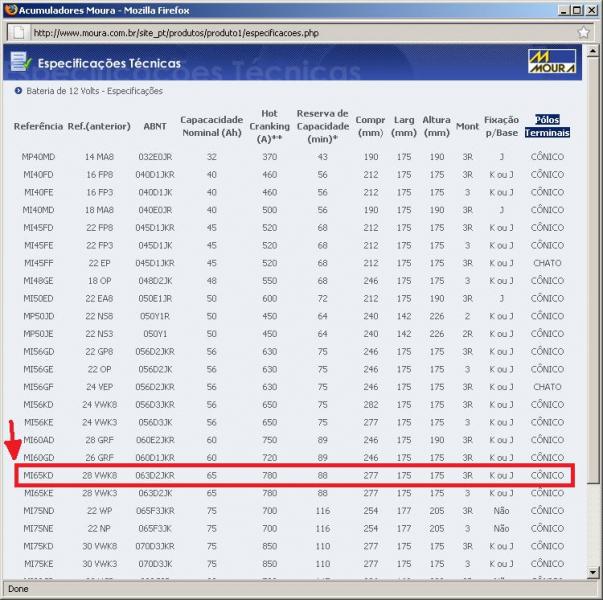This screenshot has width=603, height=600.
Task: Select the MI56GD reference cell
Action: (x=38, y=352)
